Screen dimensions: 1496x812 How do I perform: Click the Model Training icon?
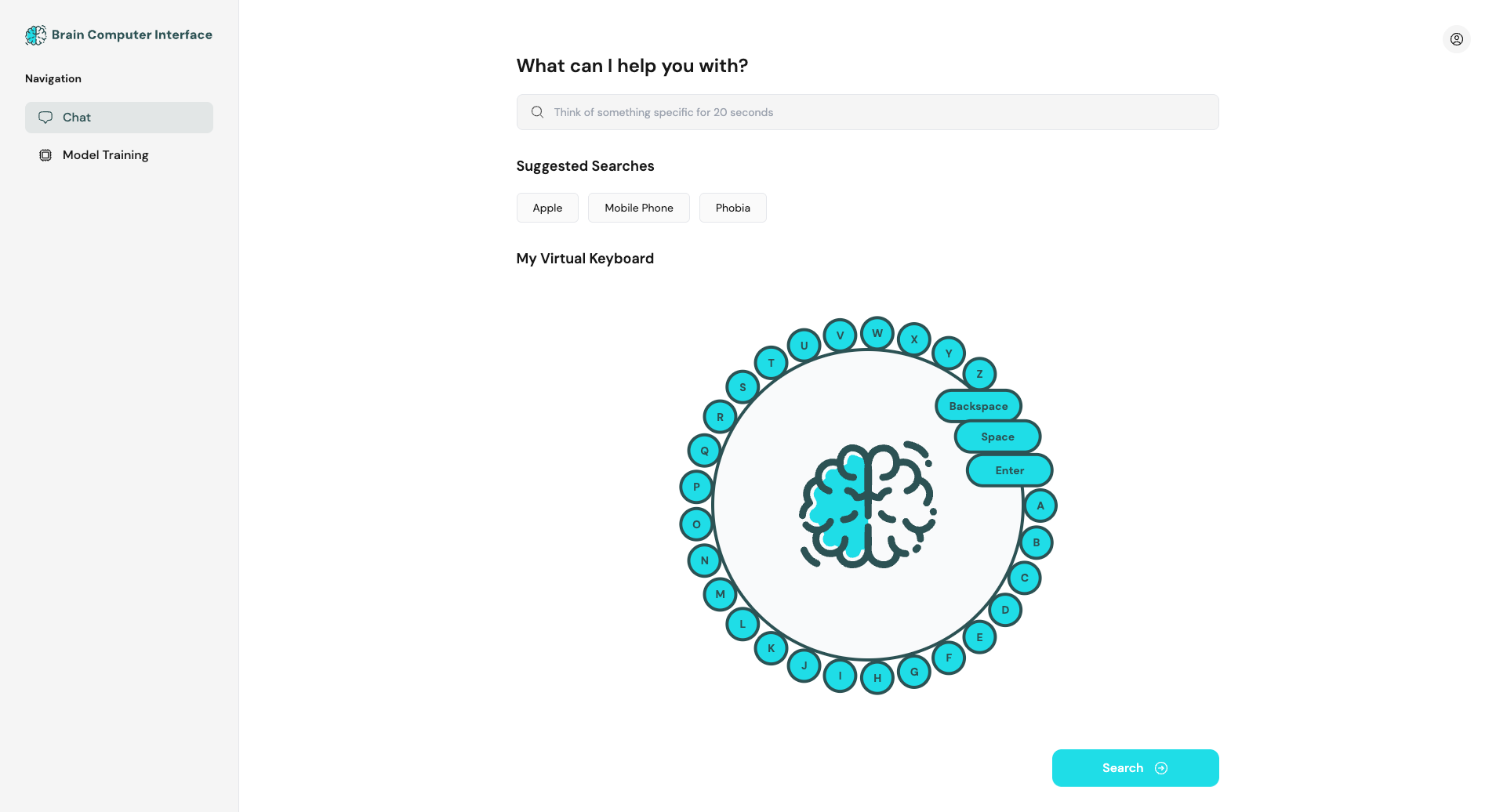[45, 154]
